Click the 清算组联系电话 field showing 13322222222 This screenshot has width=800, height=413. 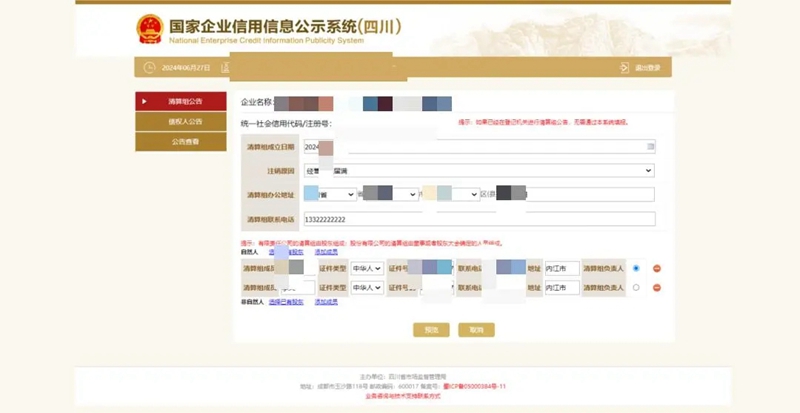click(x=480, y=219)
